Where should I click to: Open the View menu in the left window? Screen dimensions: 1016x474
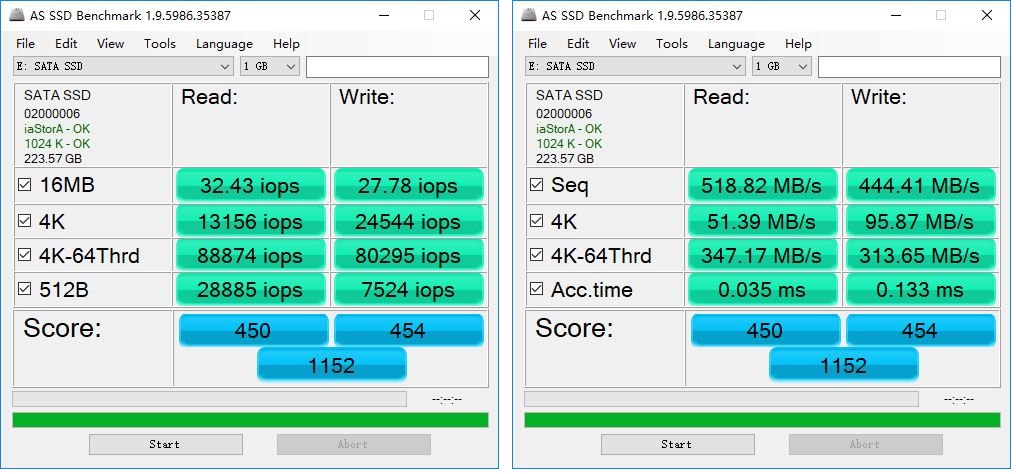click(x=110, y=43)
